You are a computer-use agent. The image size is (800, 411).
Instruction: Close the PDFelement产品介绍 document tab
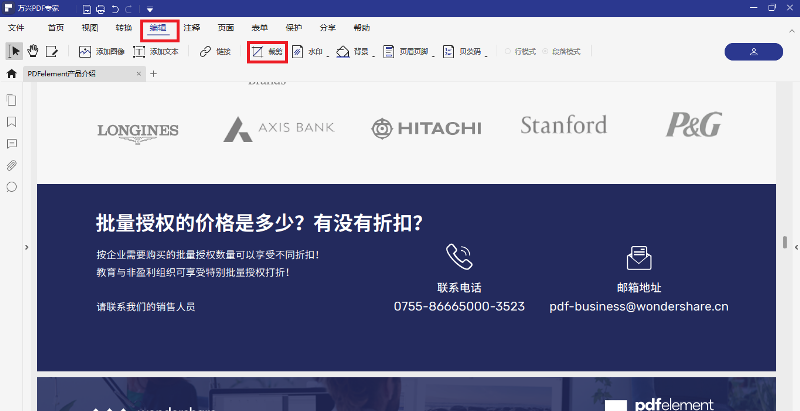[139, 73]
